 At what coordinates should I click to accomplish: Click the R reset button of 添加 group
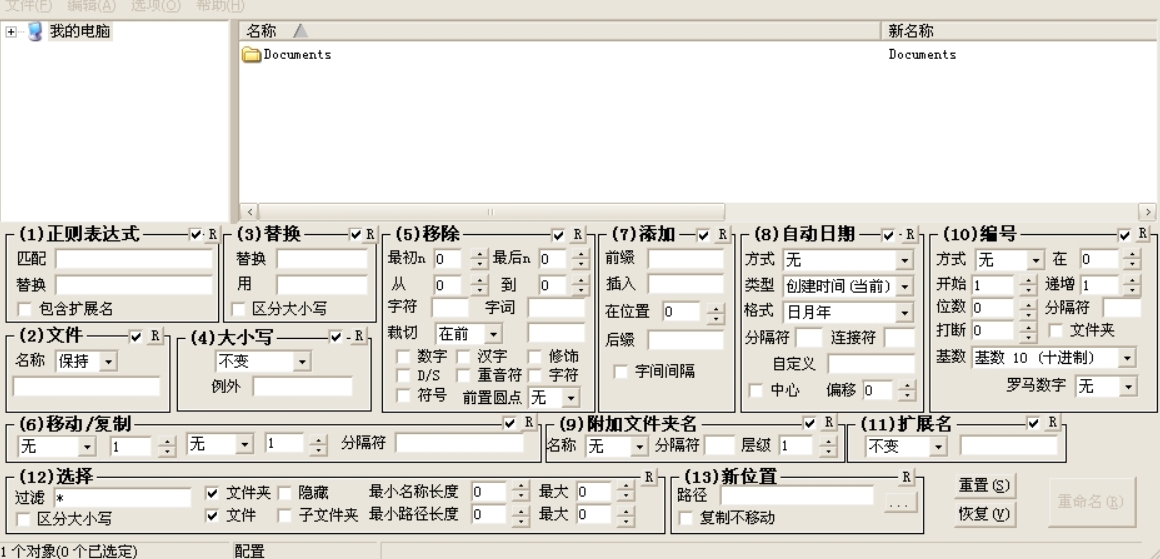coord(722,234)
